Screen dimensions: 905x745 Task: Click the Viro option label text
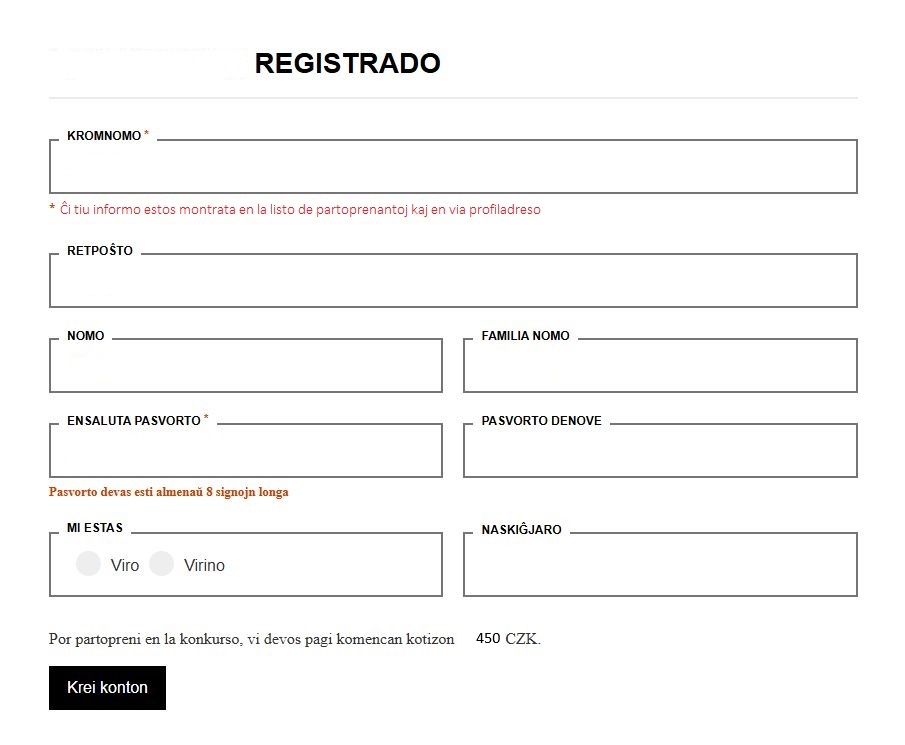(x=125, y=566)
